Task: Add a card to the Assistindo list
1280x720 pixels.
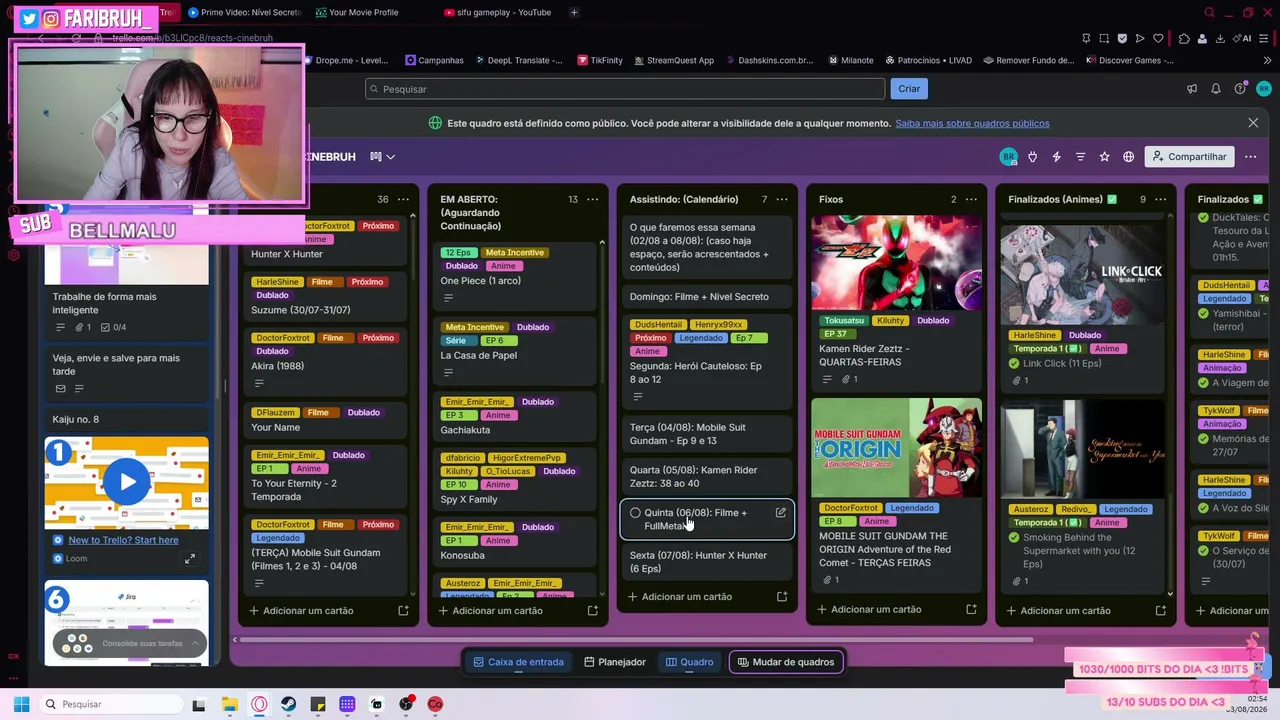Action: [x=687, y=597]
